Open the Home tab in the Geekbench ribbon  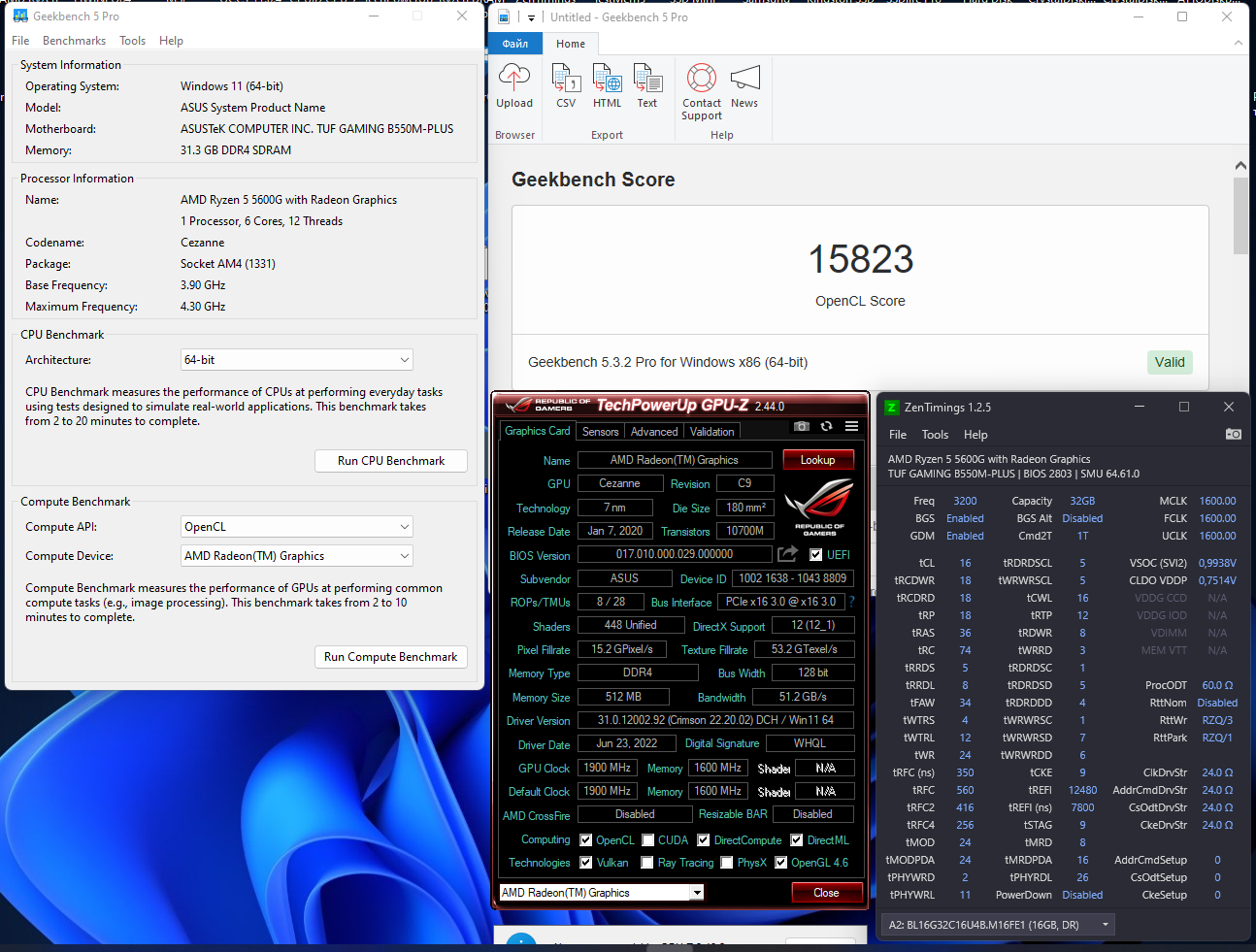pyautogui.click(x=571, y=44)
